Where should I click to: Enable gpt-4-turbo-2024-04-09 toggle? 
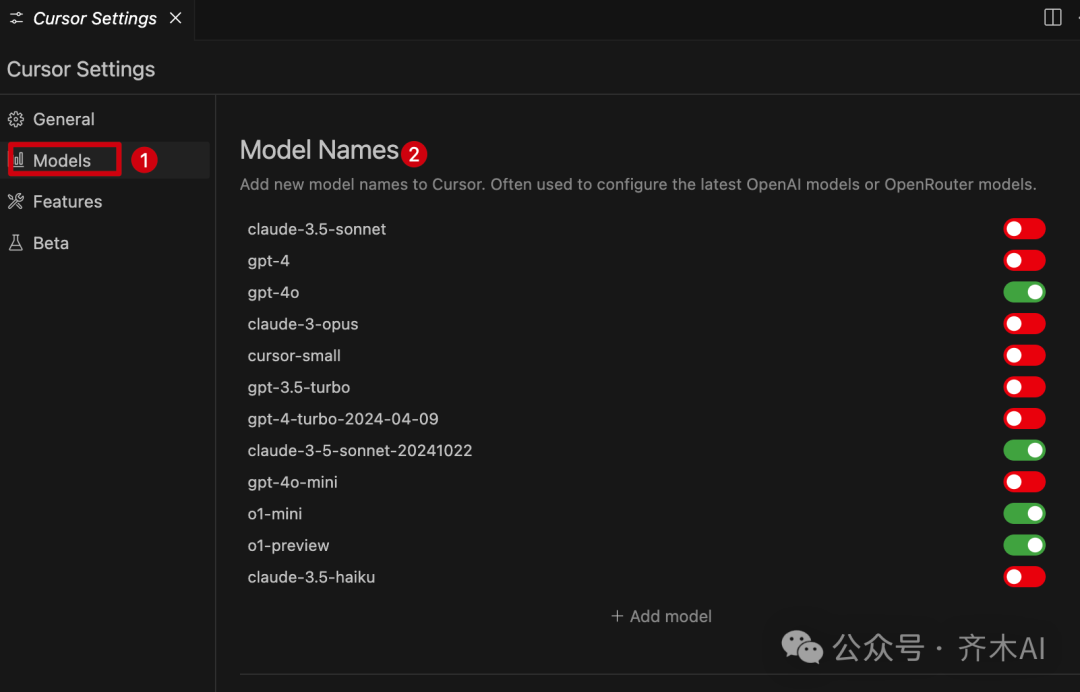pos(1024,419)
